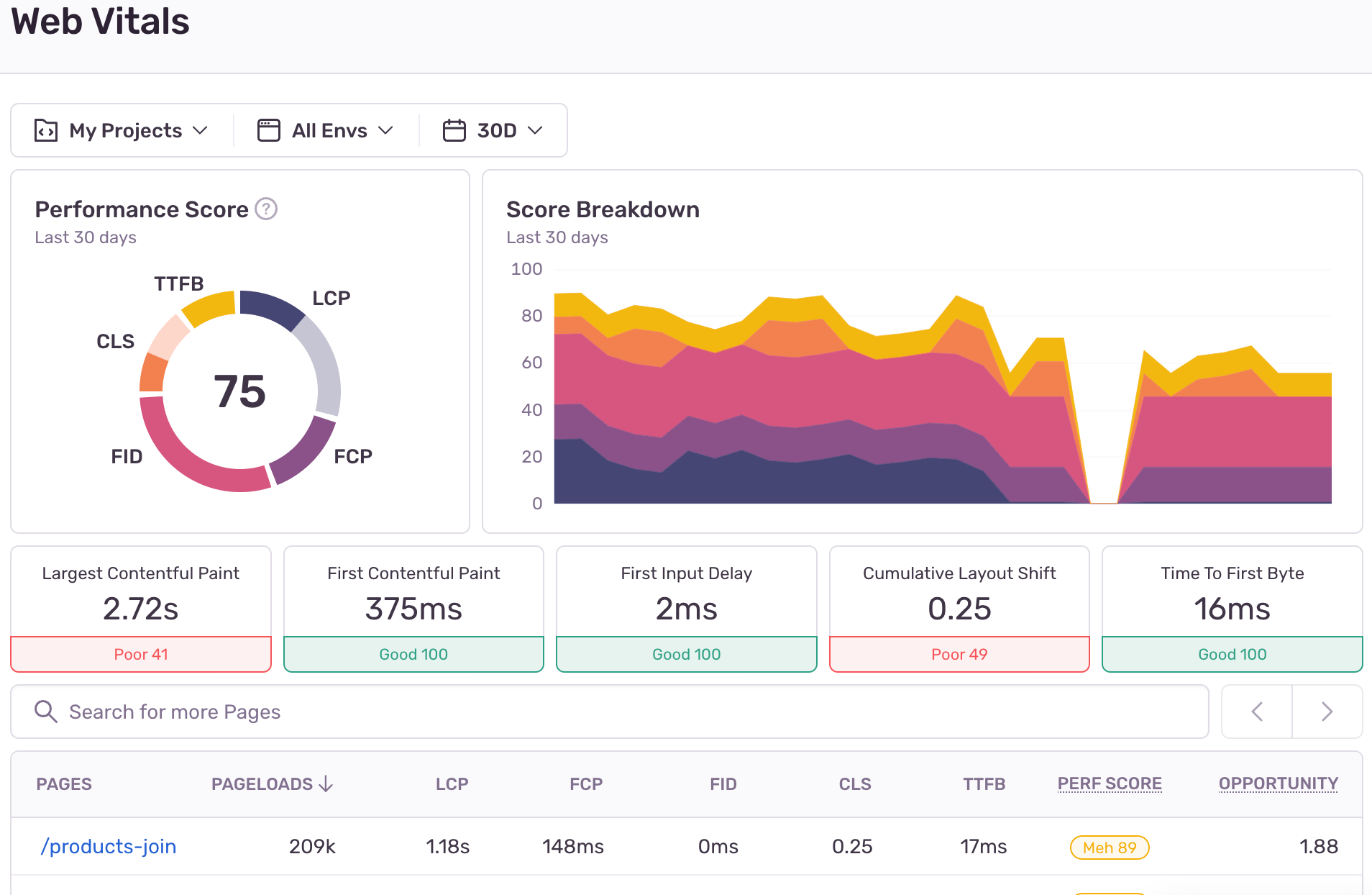Click the OPPORTUNITY column header
Image resolution: width=1372 pixels, height=895 pixels.
[x=1278, y=783]
